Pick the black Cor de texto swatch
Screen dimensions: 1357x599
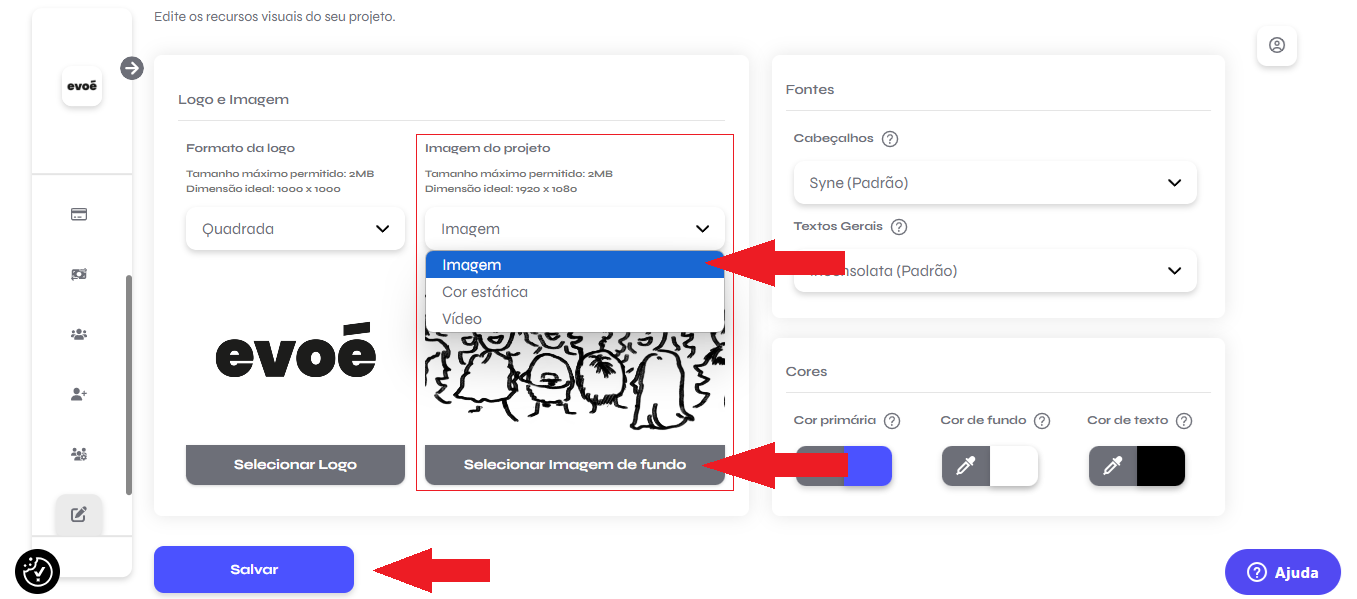(x=1161, y=466)
